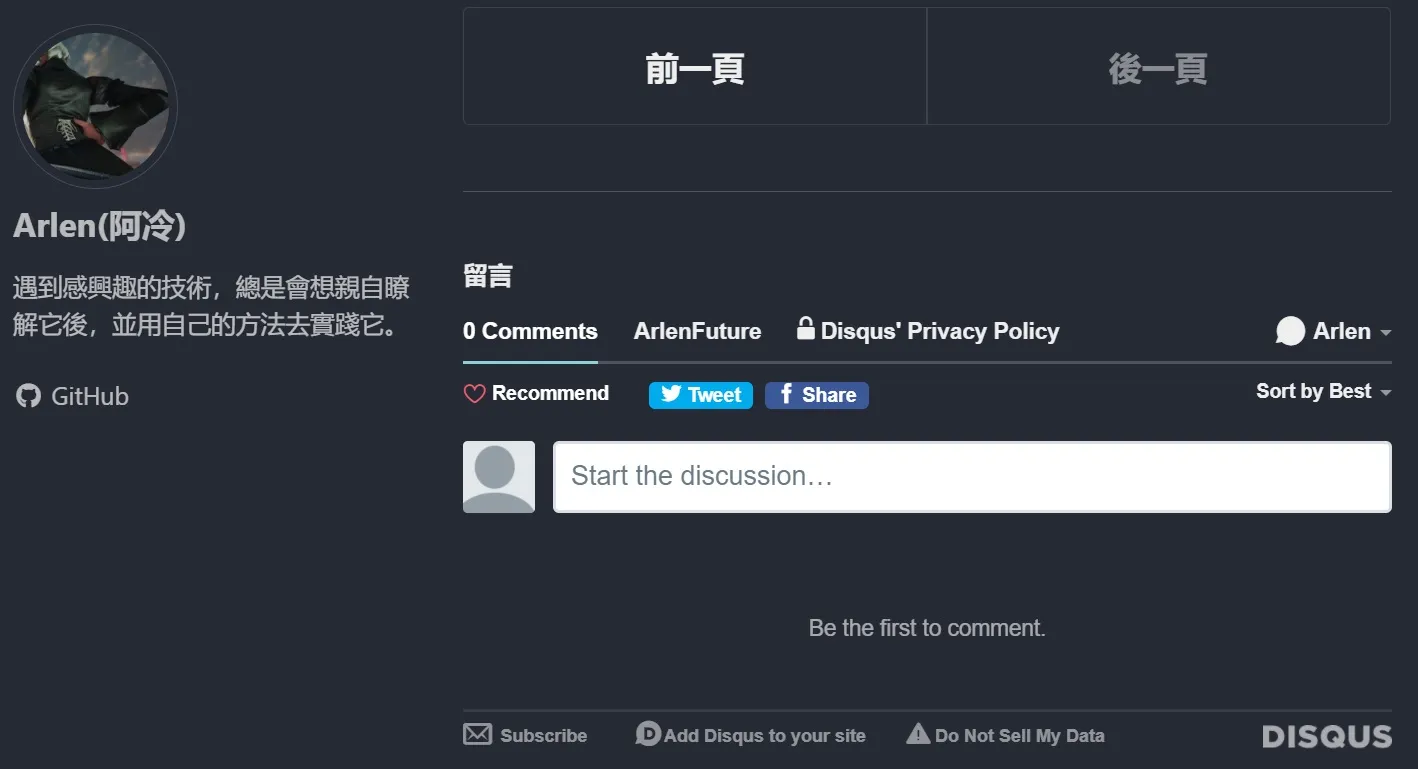Click the Arlen speech bubble avatar icon

[1290, 331]
